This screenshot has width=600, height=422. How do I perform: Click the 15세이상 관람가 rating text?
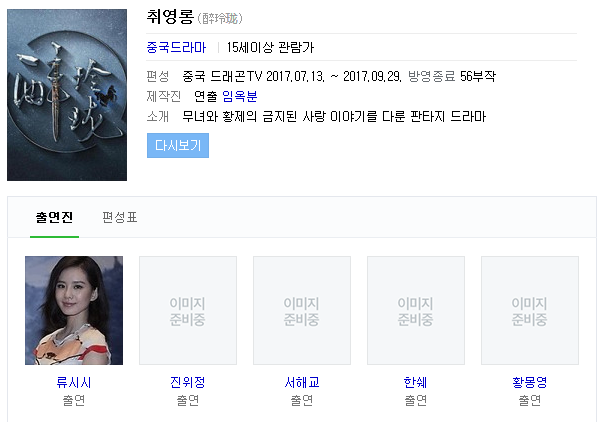[x=271, y=47]
